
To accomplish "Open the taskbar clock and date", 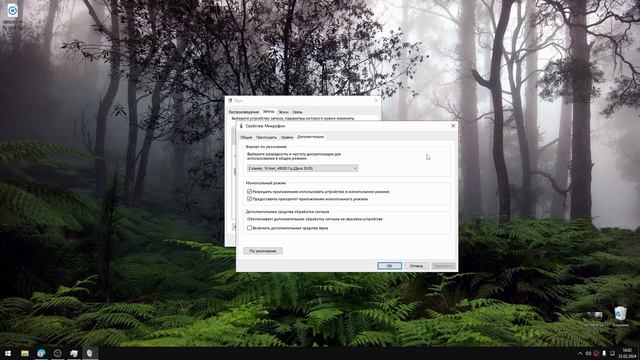I will pos(627,353).
